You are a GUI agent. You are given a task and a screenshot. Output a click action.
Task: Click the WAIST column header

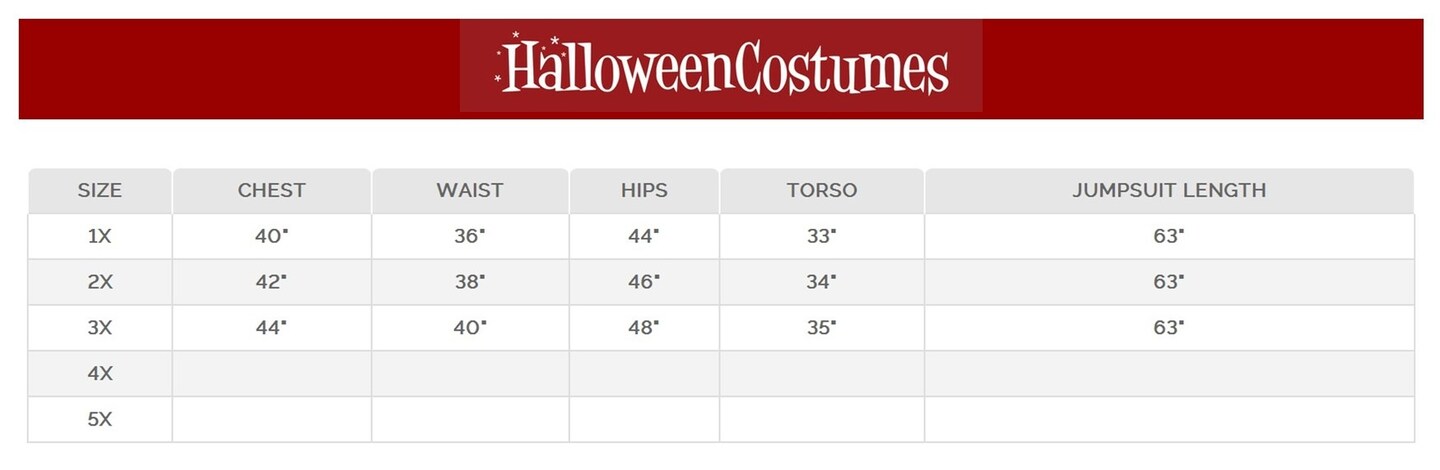pyautogui.click(x=470, y=190)
